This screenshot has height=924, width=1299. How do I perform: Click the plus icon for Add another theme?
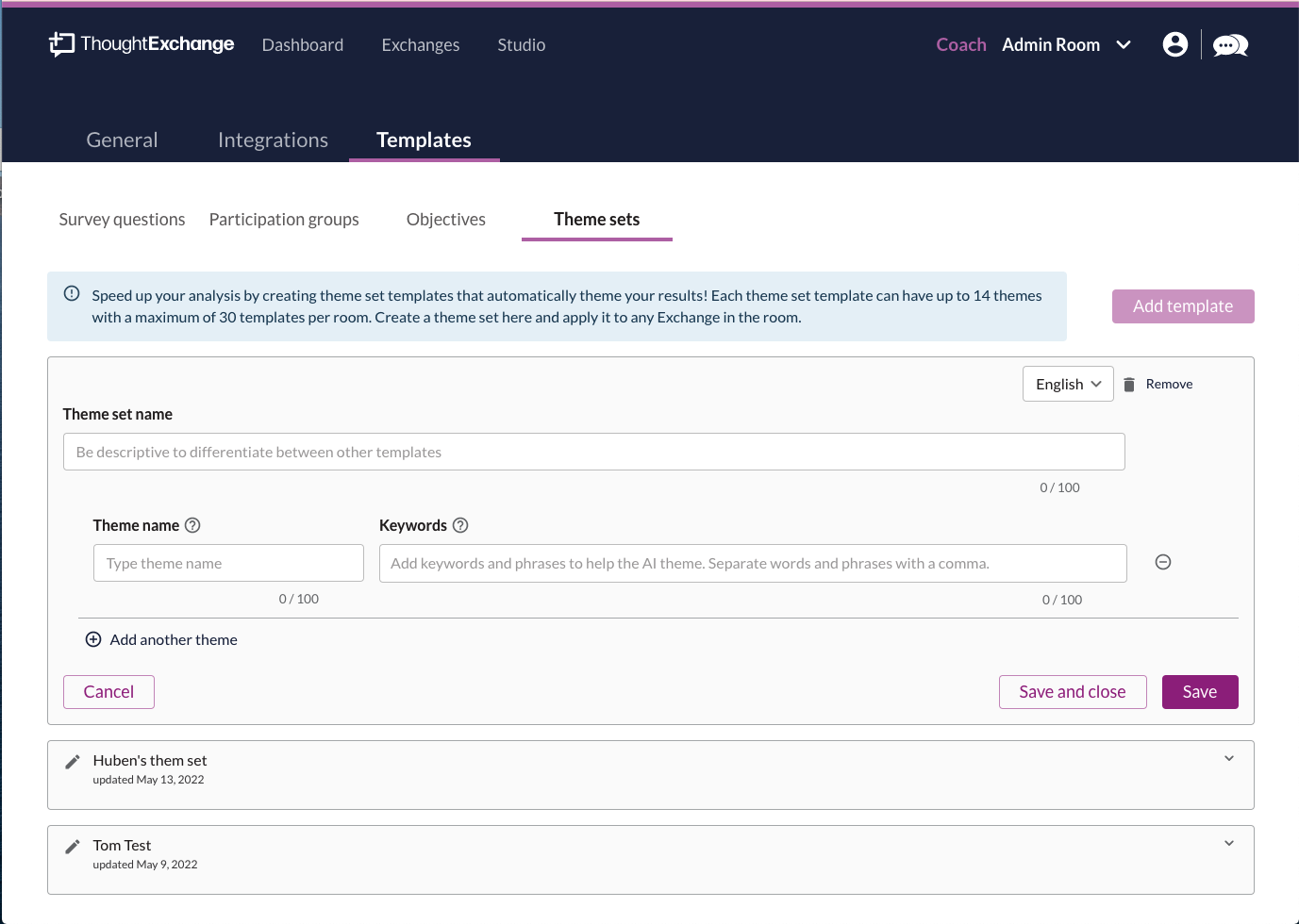click(93, 639)
